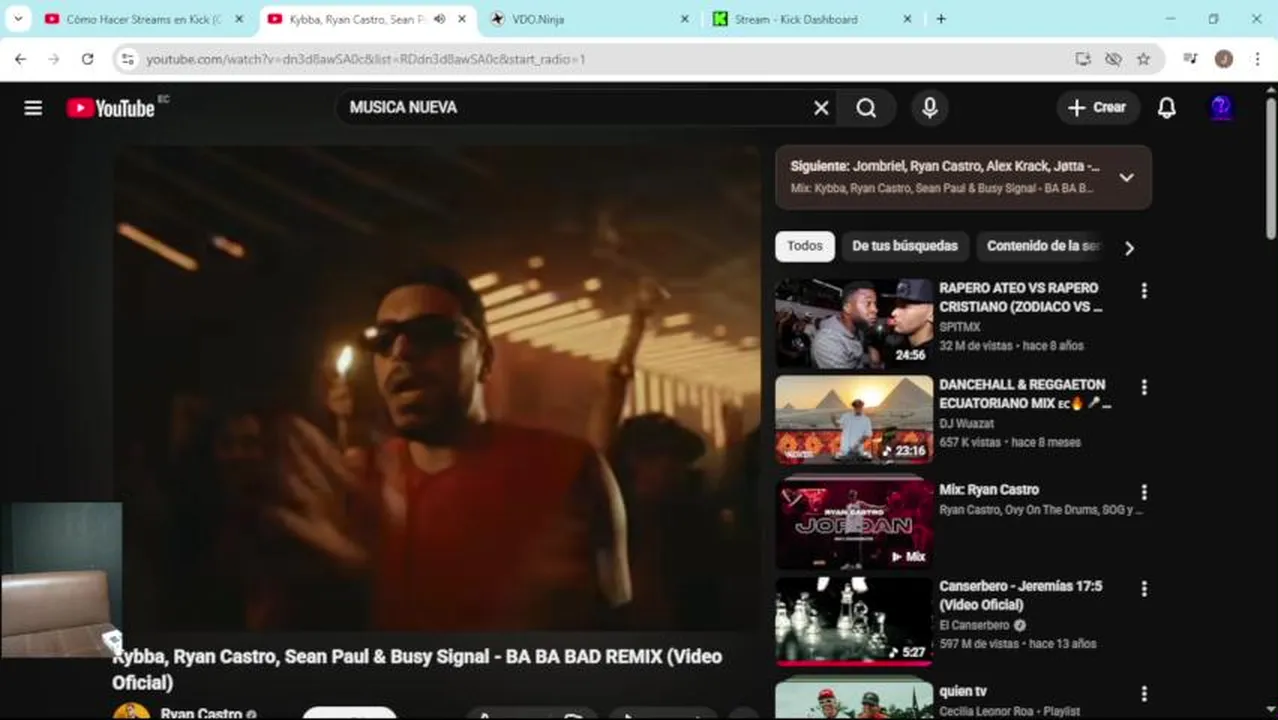This screenshot has width=1278, height=720.
Task: Click the BA BA BAD REMIX video player
Action: (x=437, y=389)
